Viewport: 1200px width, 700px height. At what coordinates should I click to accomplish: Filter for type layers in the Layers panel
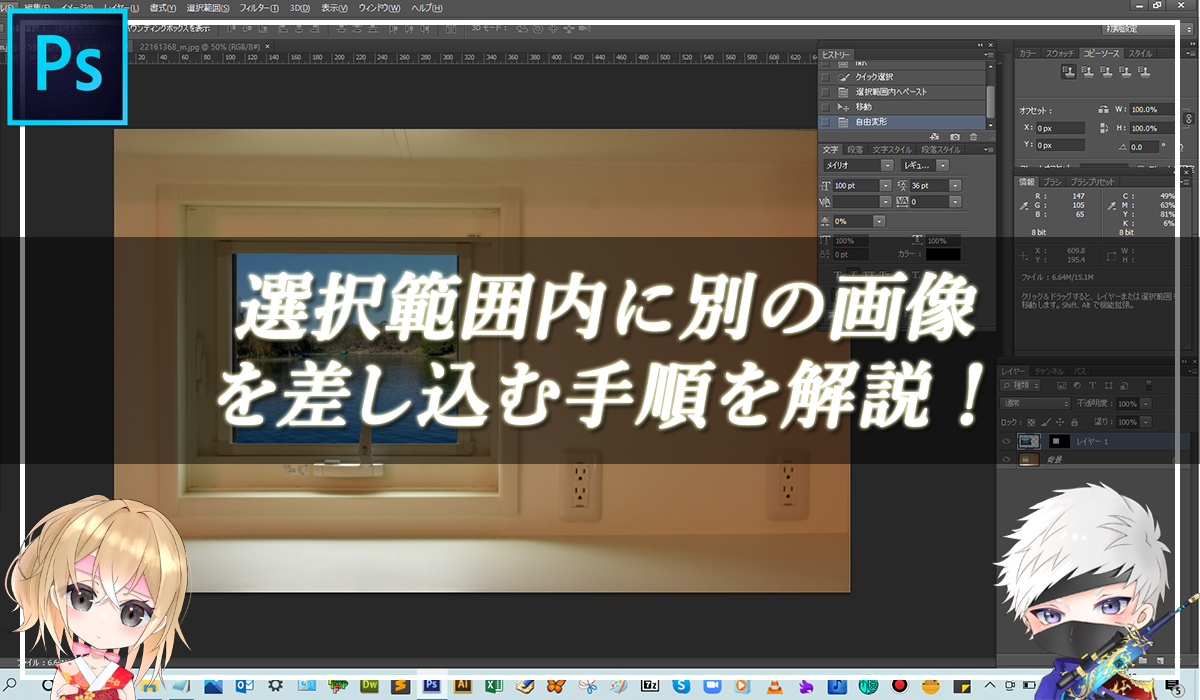pos(1093,386)
